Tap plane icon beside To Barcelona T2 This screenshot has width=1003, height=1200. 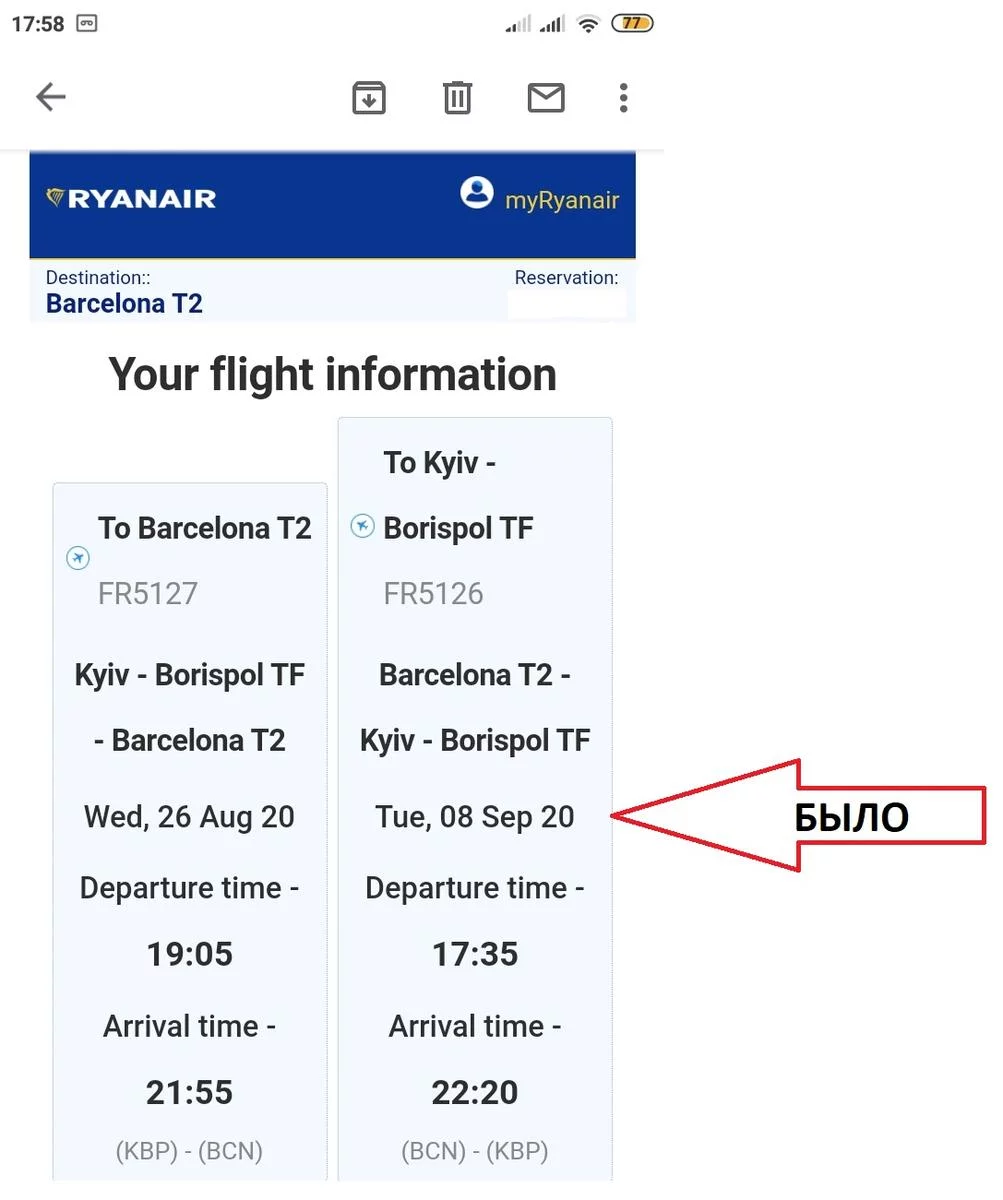pos(78,558)
